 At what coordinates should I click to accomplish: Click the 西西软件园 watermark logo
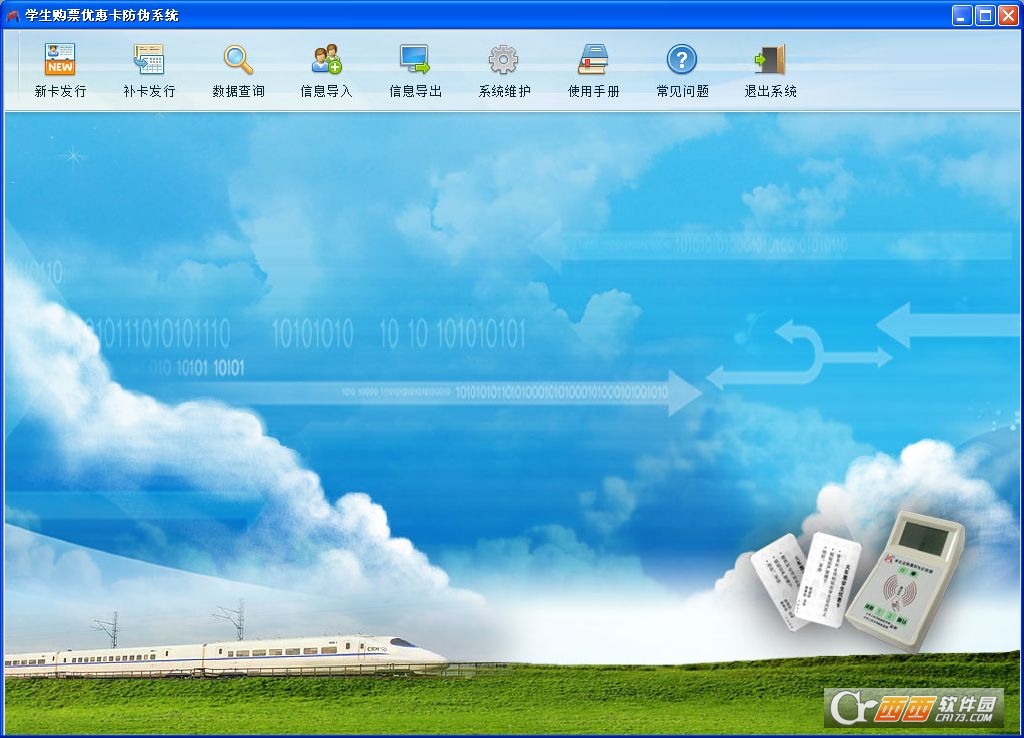point(914,707)
